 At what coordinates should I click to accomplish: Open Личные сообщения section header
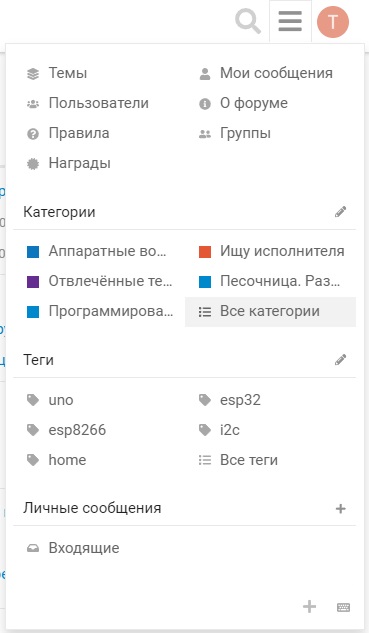click(92, 508)
